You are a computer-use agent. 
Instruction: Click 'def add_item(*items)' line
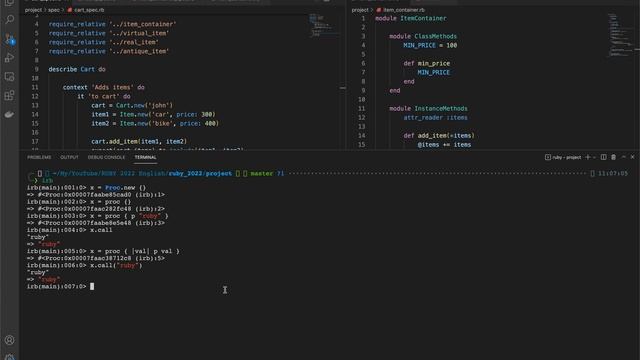point(439,136)
